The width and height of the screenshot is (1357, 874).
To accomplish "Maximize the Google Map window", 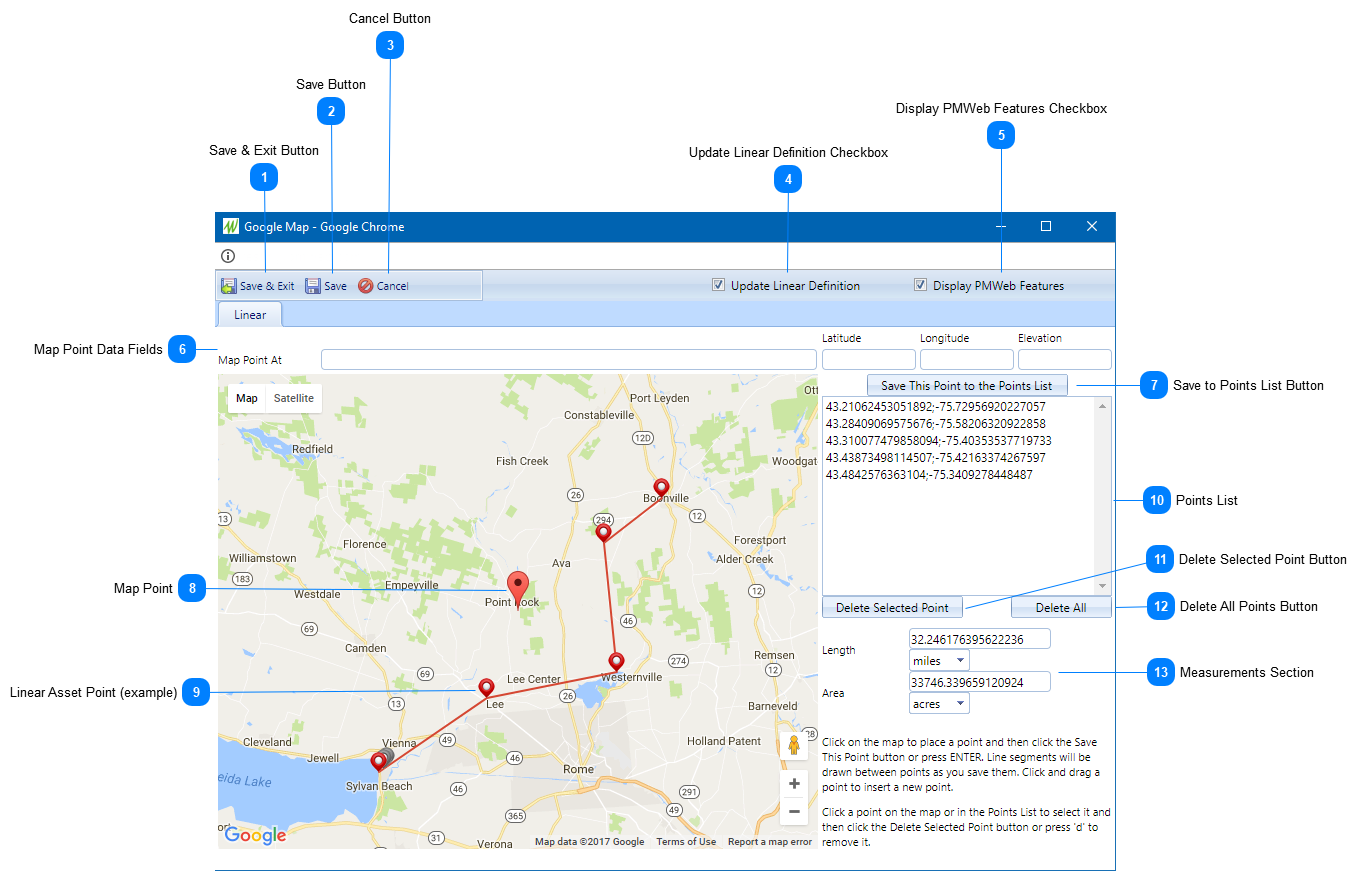I will (1046, 227).
